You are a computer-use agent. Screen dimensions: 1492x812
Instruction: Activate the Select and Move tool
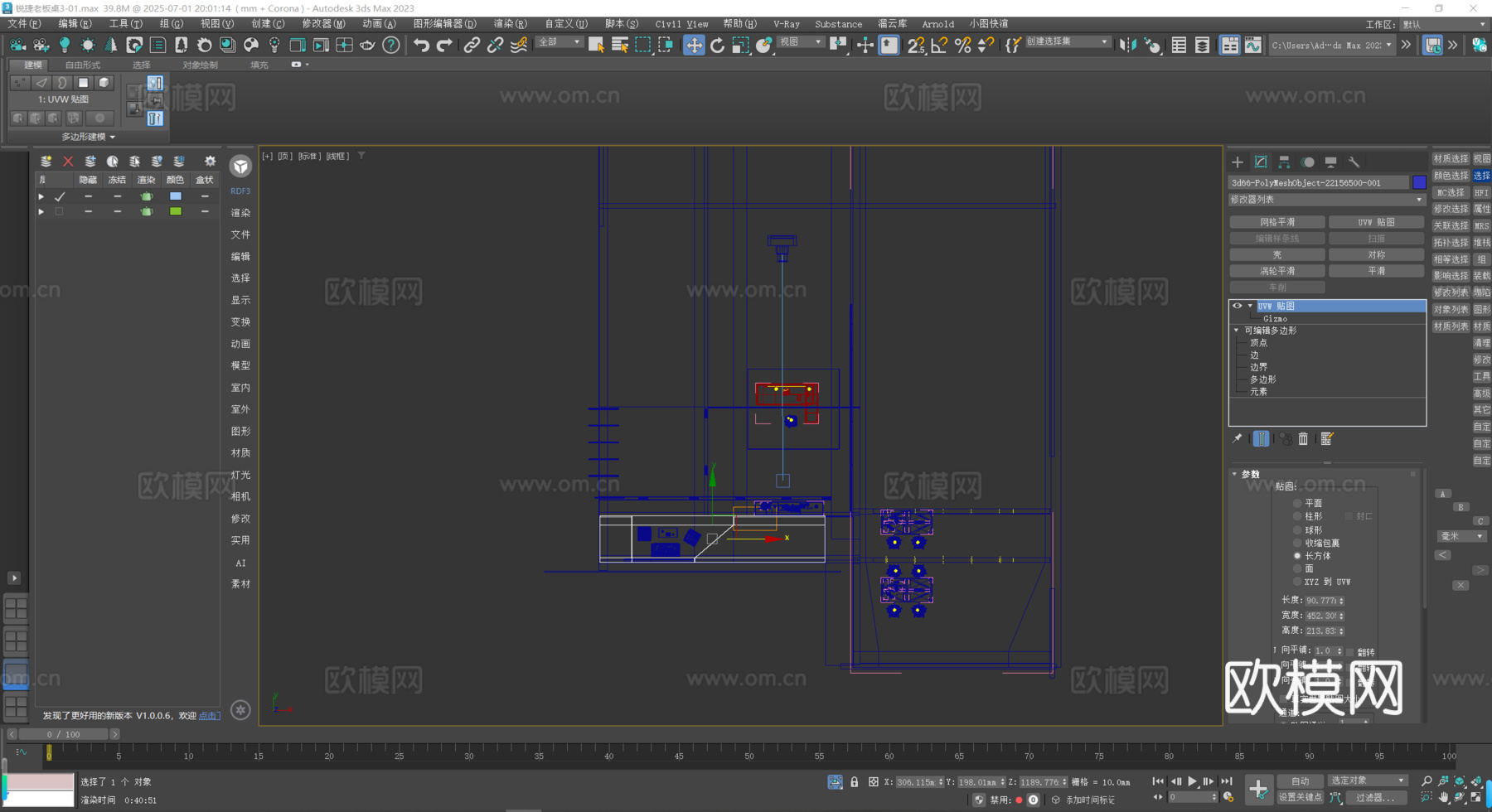(x=694, y=45)
